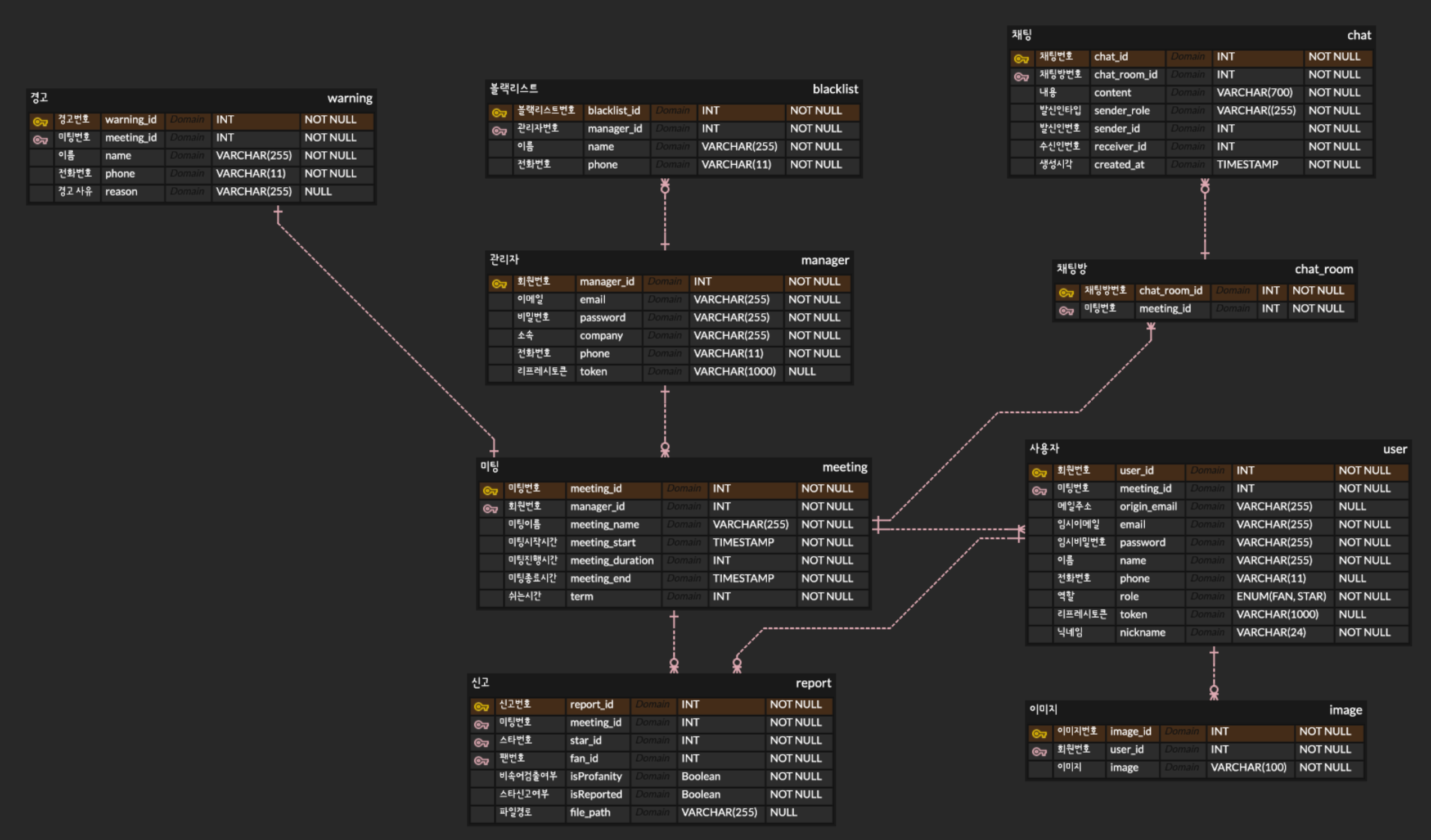This screenshot has height=840, width=1431.
Task: Click the reason column in warning table
Action: pos(121,191)
